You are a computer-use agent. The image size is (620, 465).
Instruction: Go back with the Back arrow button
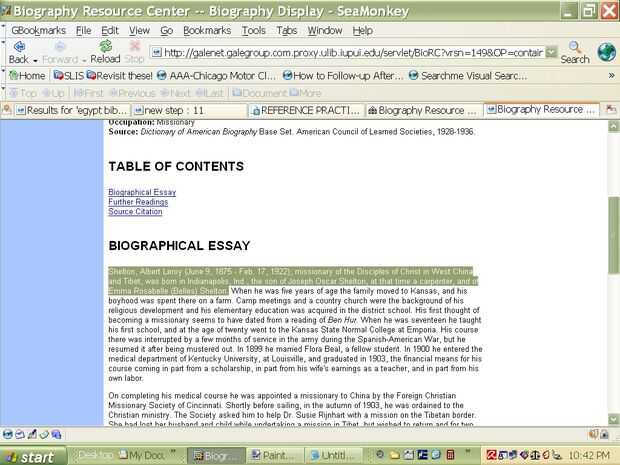pos(19,52)
